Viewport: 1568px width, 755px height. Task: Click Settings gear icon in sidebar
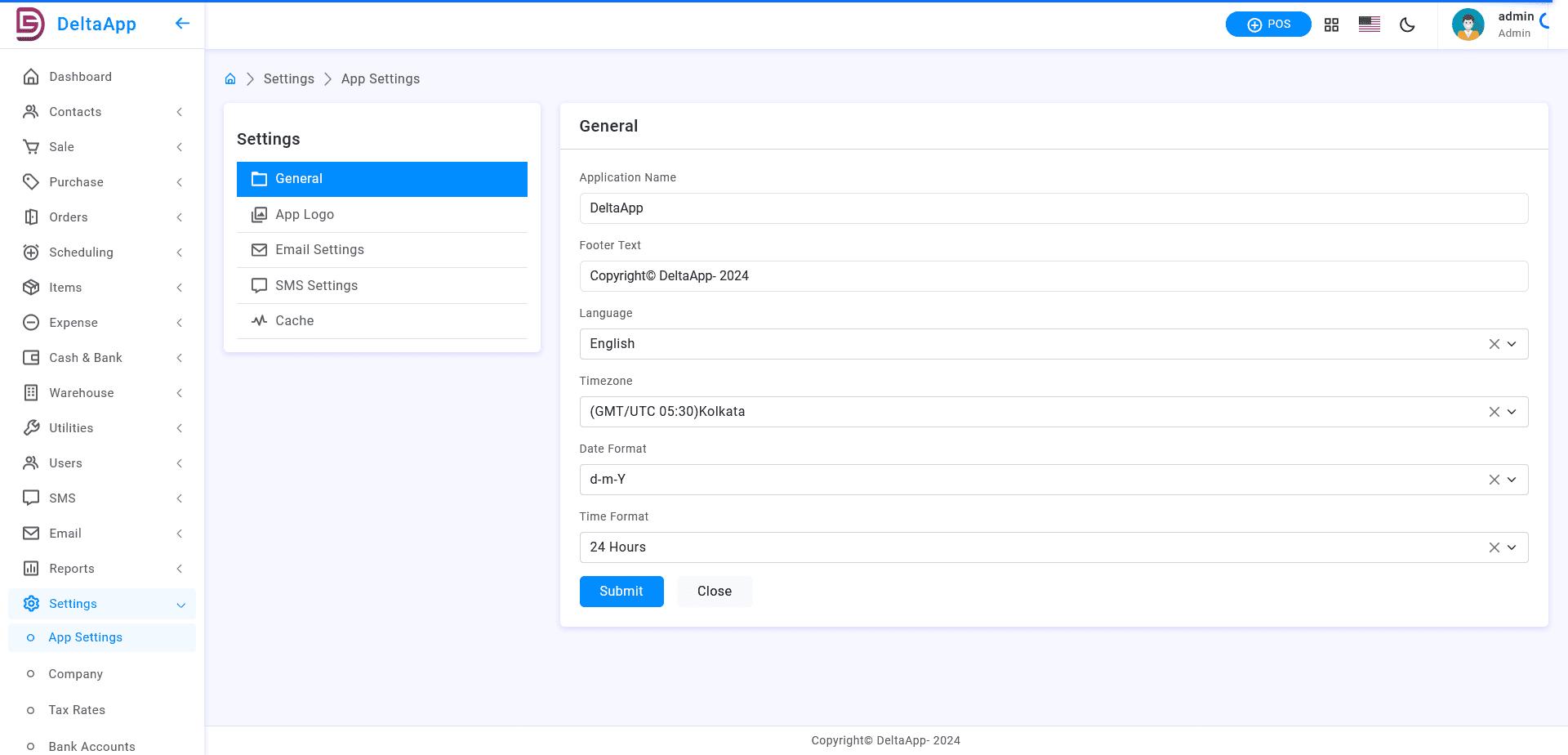(x=31, y=604)
